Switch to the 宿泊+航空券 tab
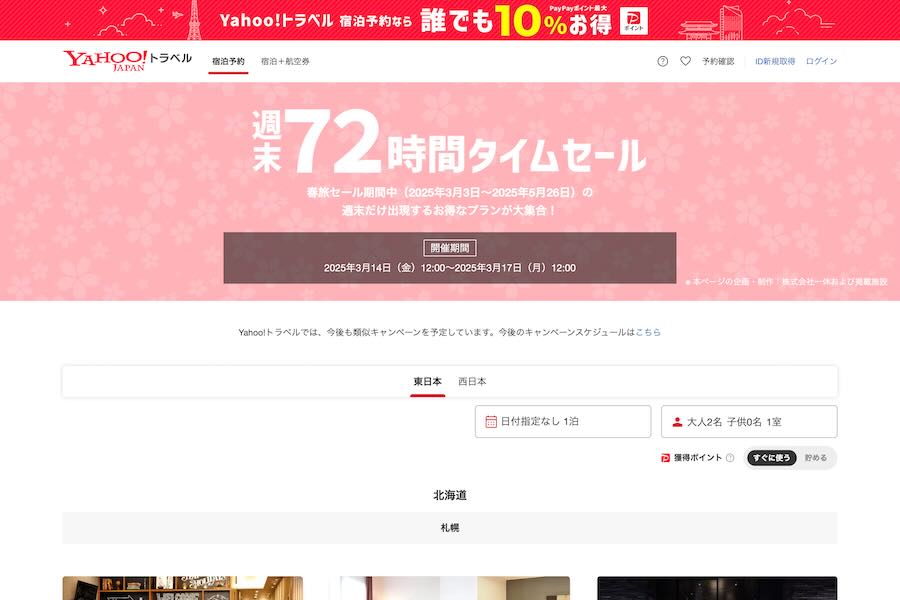Screen dimensions: 900x600 pyautogui.click(x=285, y=61)
